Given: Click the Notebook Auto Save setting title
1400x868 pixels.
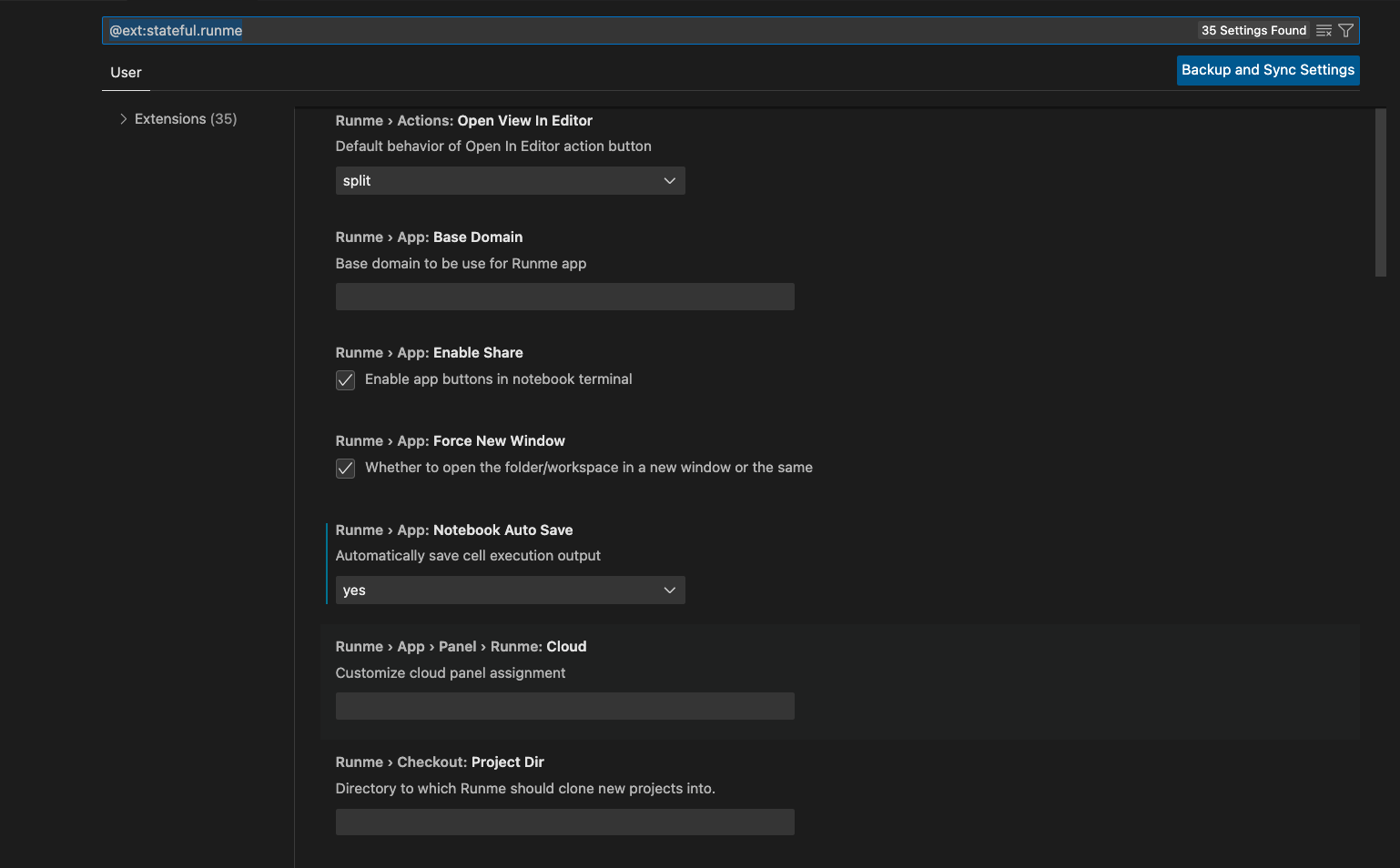Looking at the screenshot, I should click(x=454, y=530).
